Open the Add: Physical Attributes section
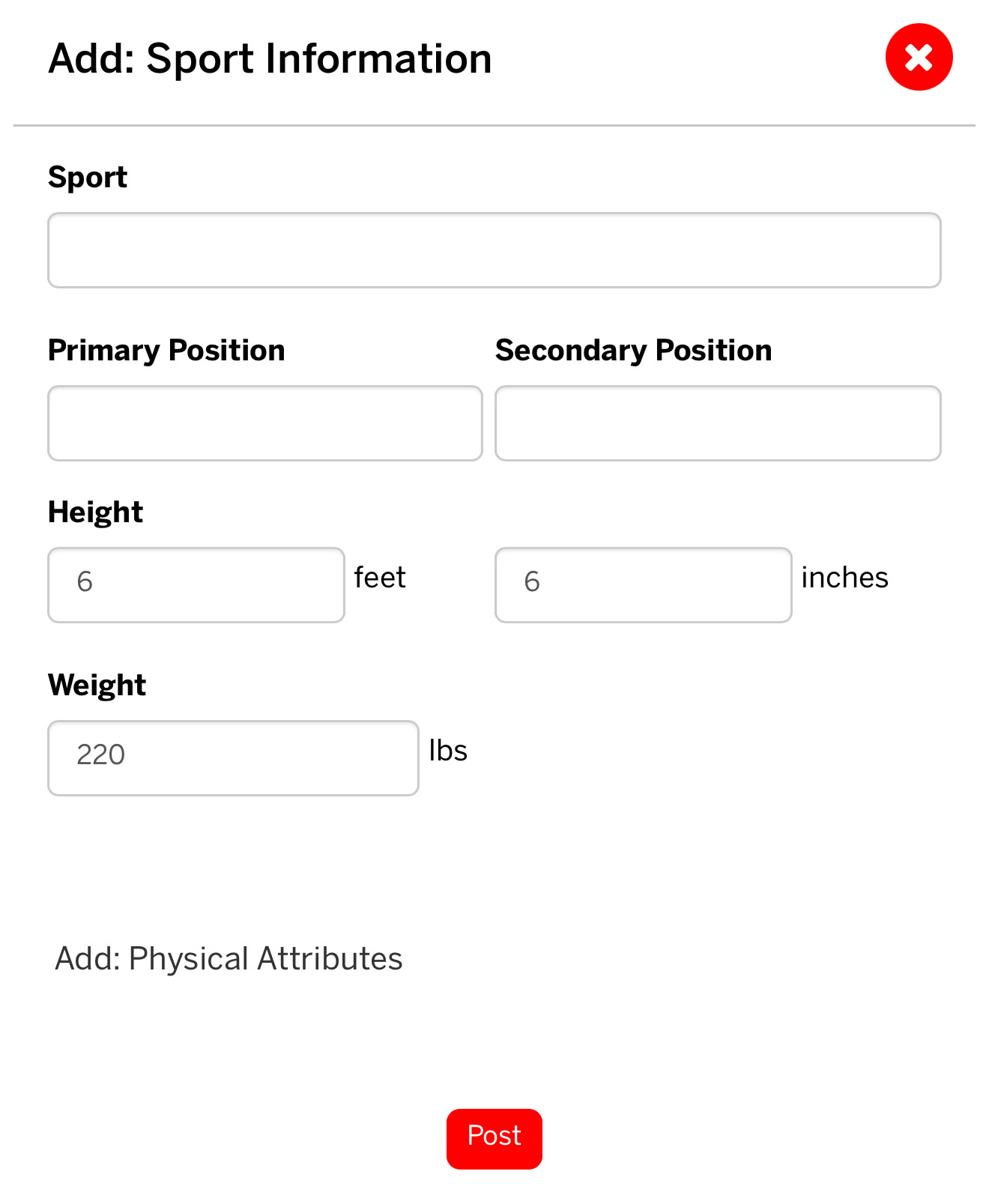The image size is (989, 1204). coord(229,958)
